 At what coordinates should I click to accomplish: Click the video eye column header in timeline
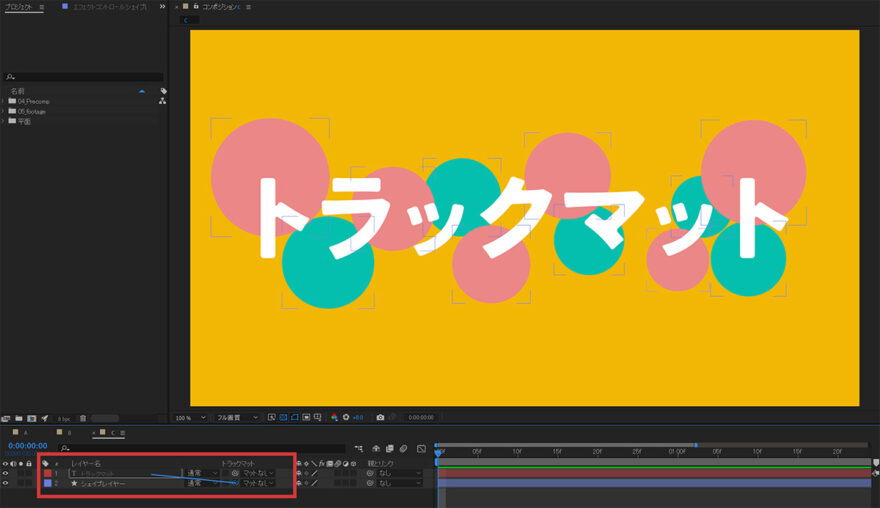tap(6, 464)
